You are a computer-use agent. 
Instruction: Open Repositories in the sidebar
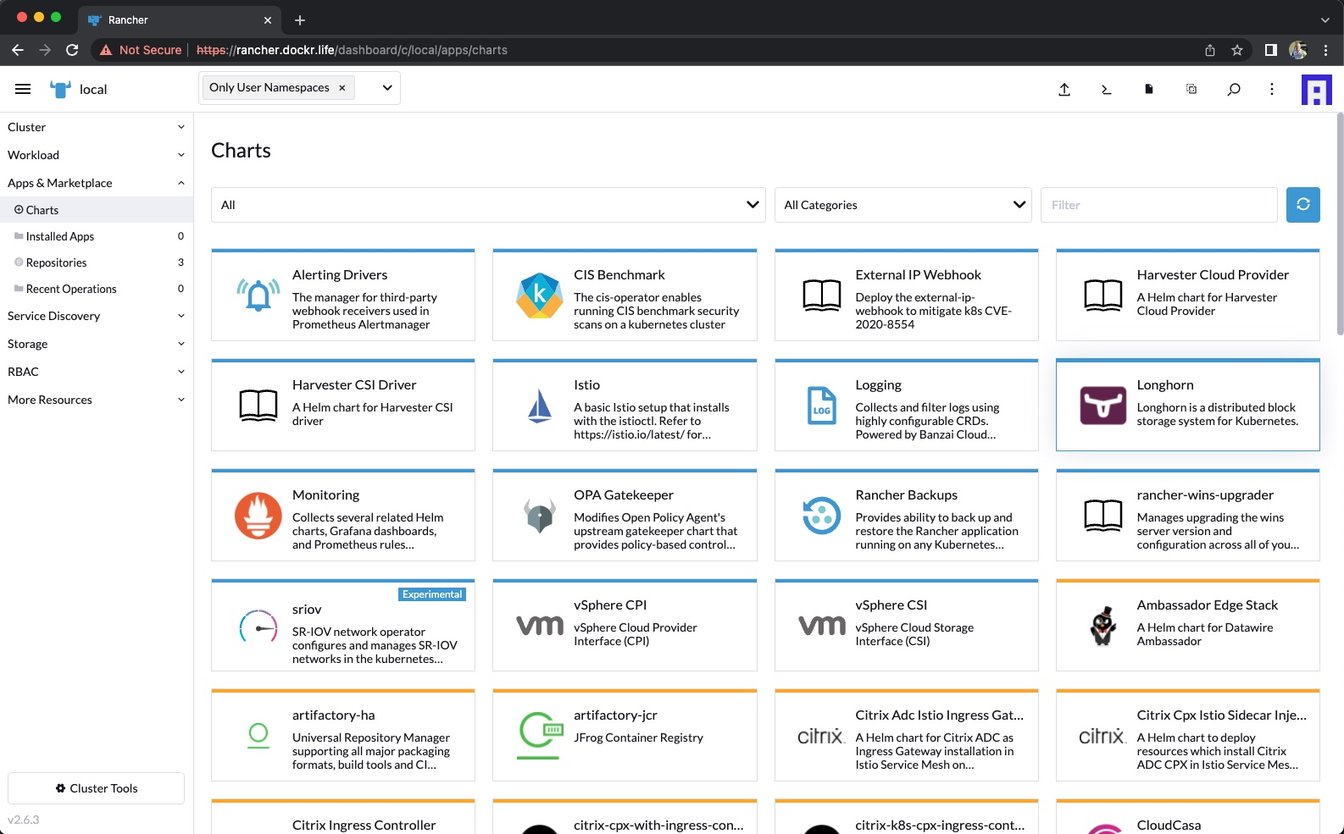click(56, 263)
